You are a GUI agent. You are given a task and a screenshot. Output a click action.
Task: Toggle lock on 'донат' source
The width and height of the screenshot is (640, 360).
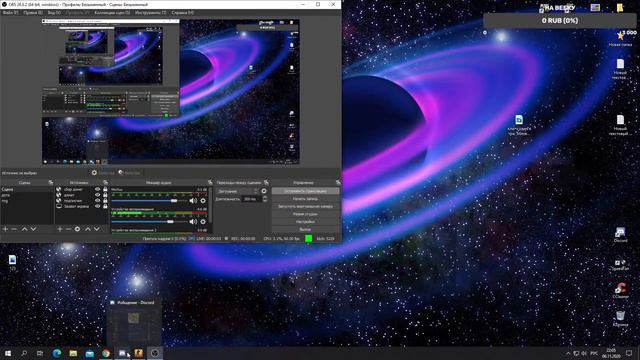pyautogui.click(x=105, y=195)
